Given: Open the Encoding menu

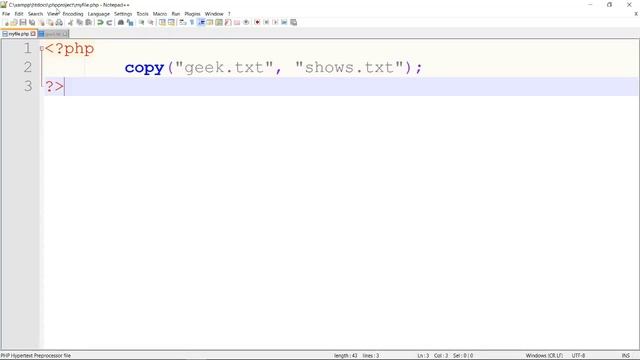Looking at the screenshot, I should coord(73,14).
